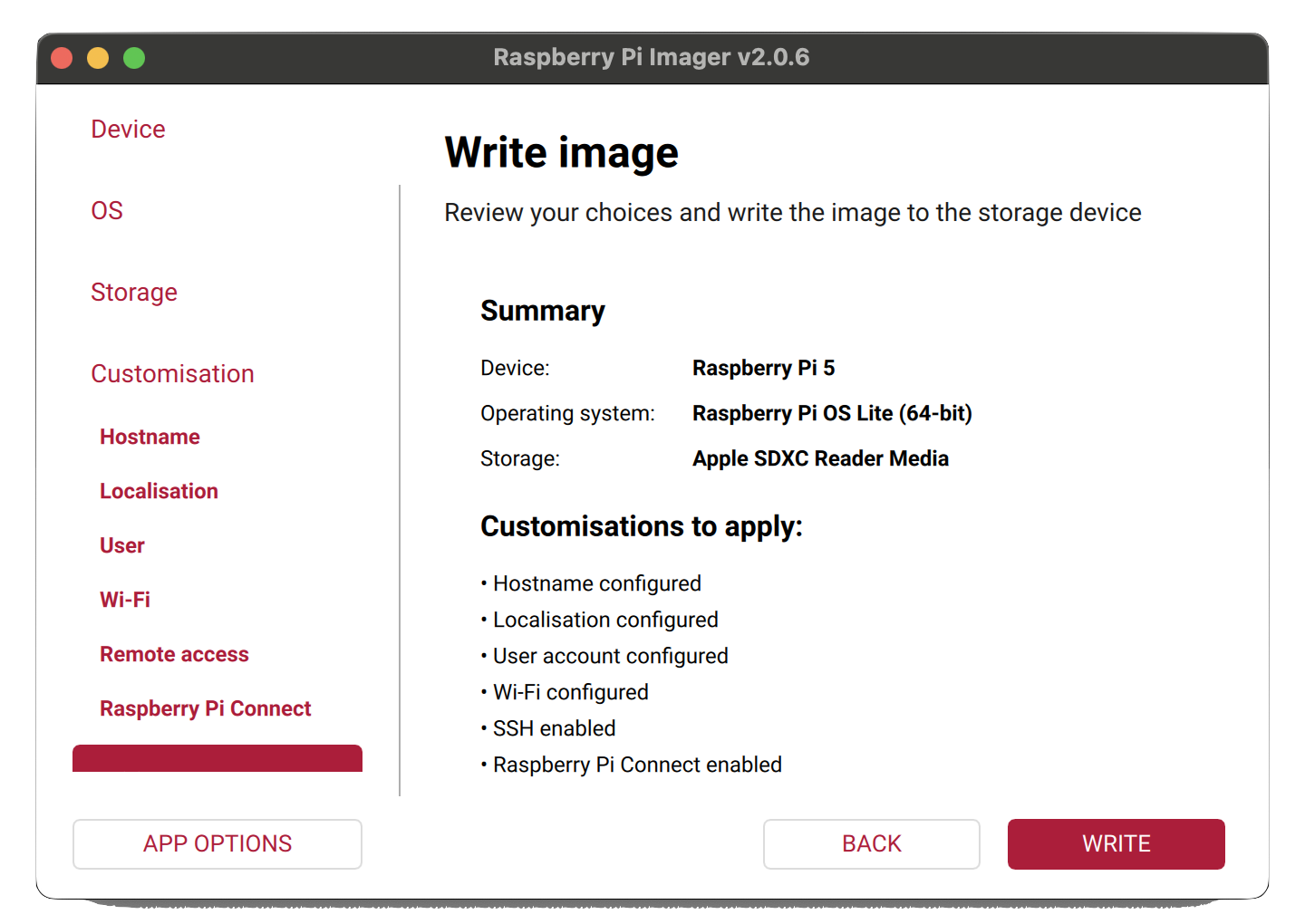The image size is (1305, 924).
Task: Open the Hostname customisation settings
Action: pyautogui.click(x=150, y=437)
